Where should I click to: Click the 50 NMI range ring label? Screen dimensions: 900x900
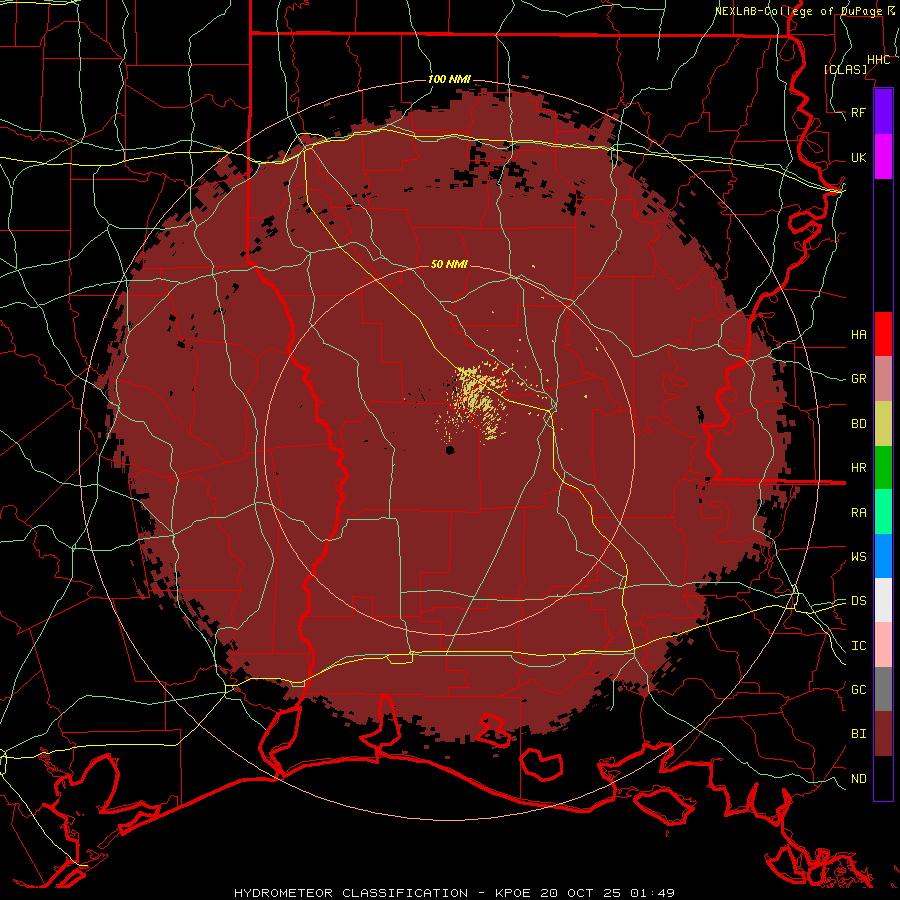pyautogui.click(x=449, y=264)
